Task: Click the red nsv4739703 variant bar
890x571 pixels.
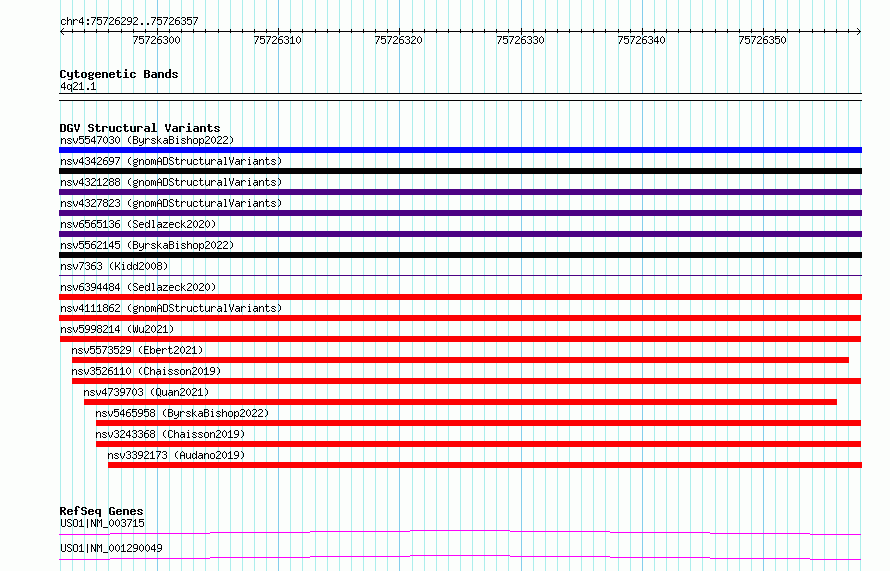Action: [x=460, y=402]
